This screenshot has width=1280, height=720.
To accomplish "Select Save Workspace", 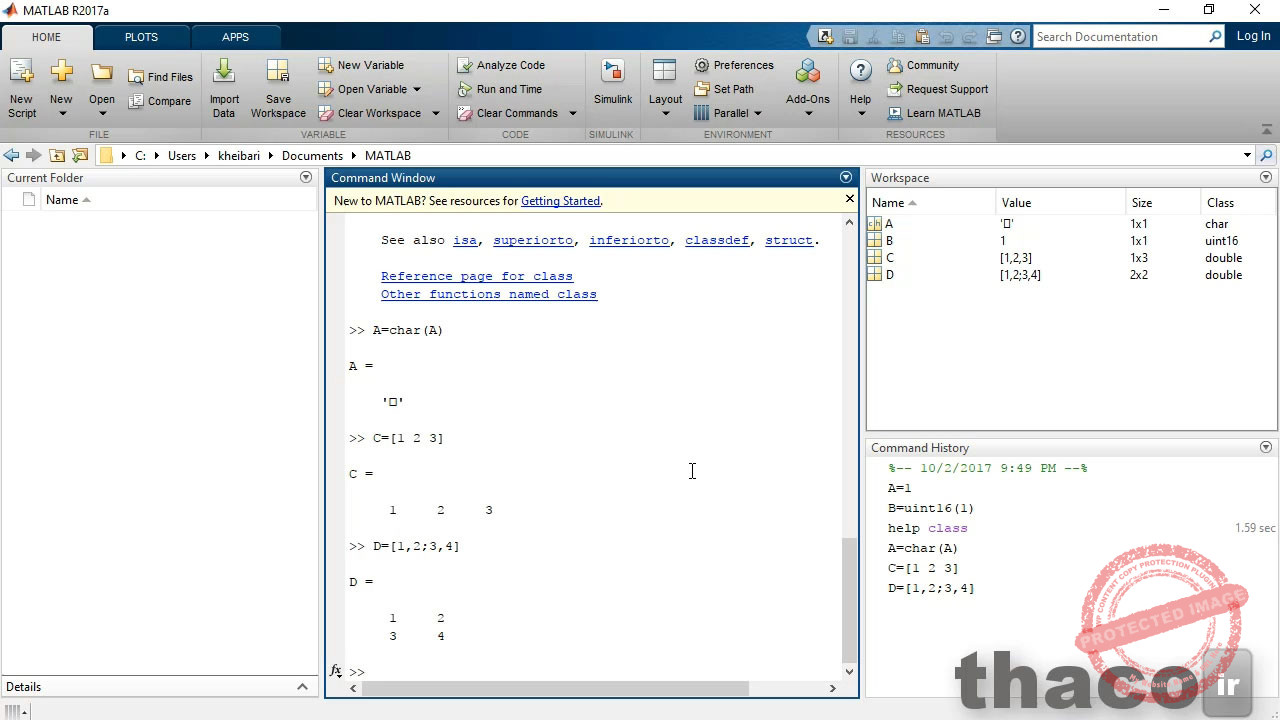I will pos(278,88).
